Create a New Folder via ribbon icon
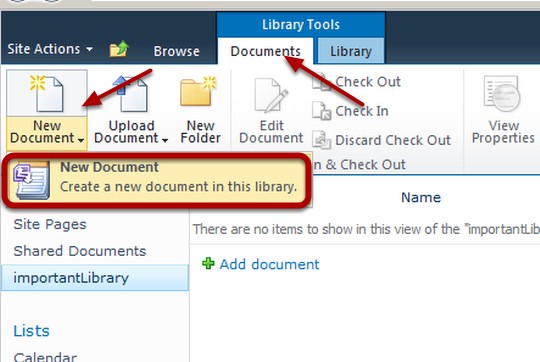 [x=198, y=91]
